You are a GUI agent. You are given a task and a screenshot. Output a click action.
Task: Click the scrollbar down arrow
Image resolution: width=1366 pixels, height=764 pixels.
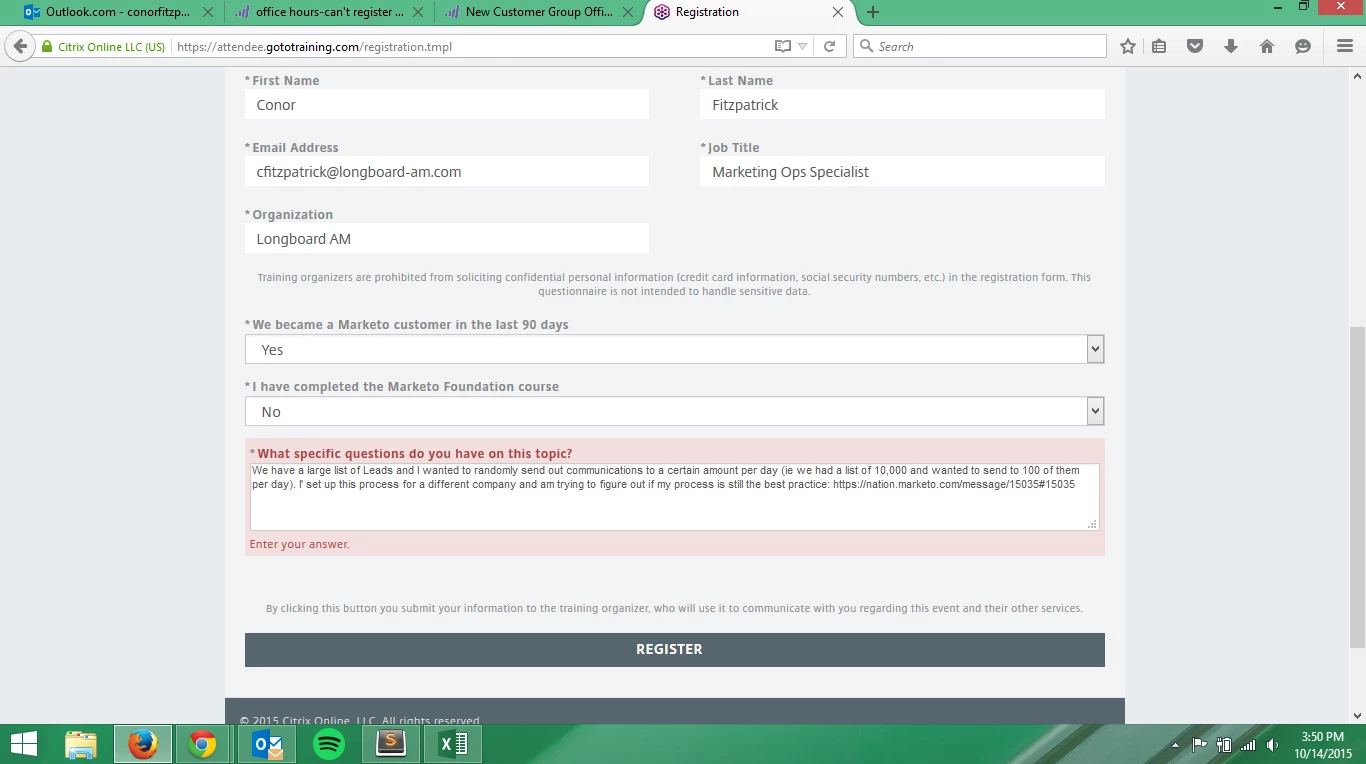1357,715
